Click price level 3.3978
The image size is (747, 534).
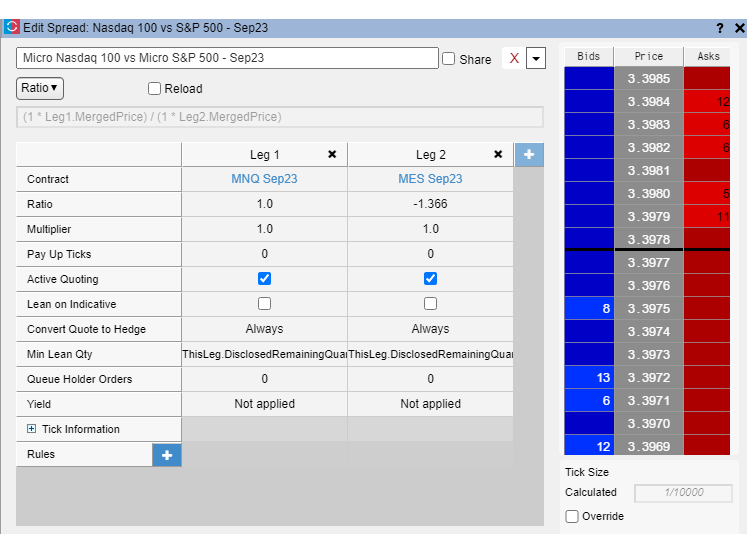coord(648,239)
